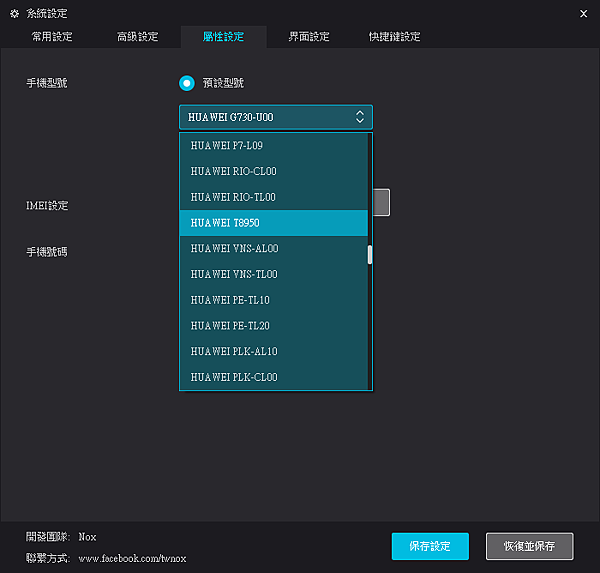Viewport: 600px width, 573px height.
Task: Select HUAWEI PE-TL10 model option
Action: point(274,300)
